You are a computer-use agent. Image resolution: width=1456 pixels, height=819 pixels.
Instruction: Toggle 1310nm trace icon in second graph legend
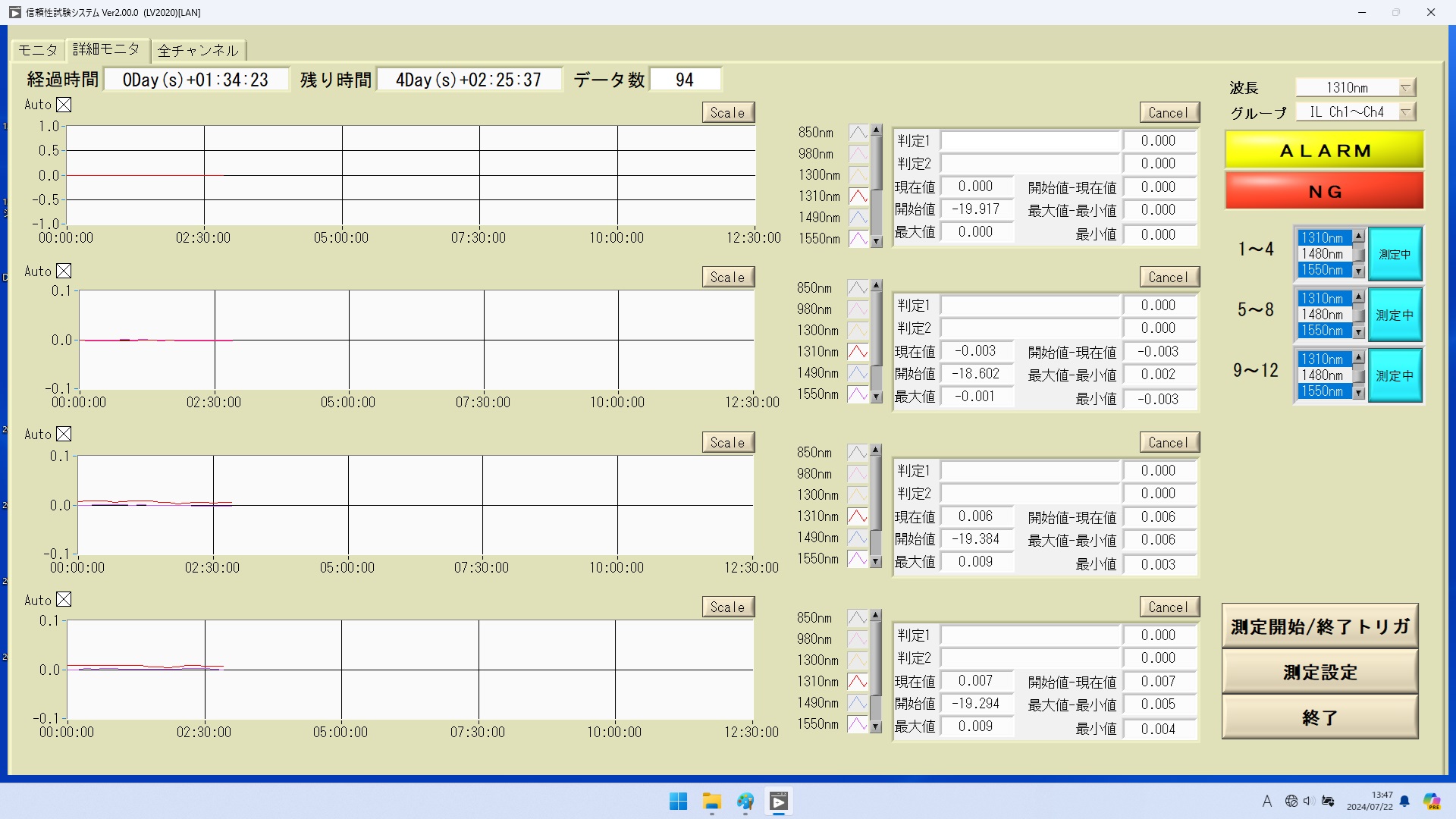point(857,352)
